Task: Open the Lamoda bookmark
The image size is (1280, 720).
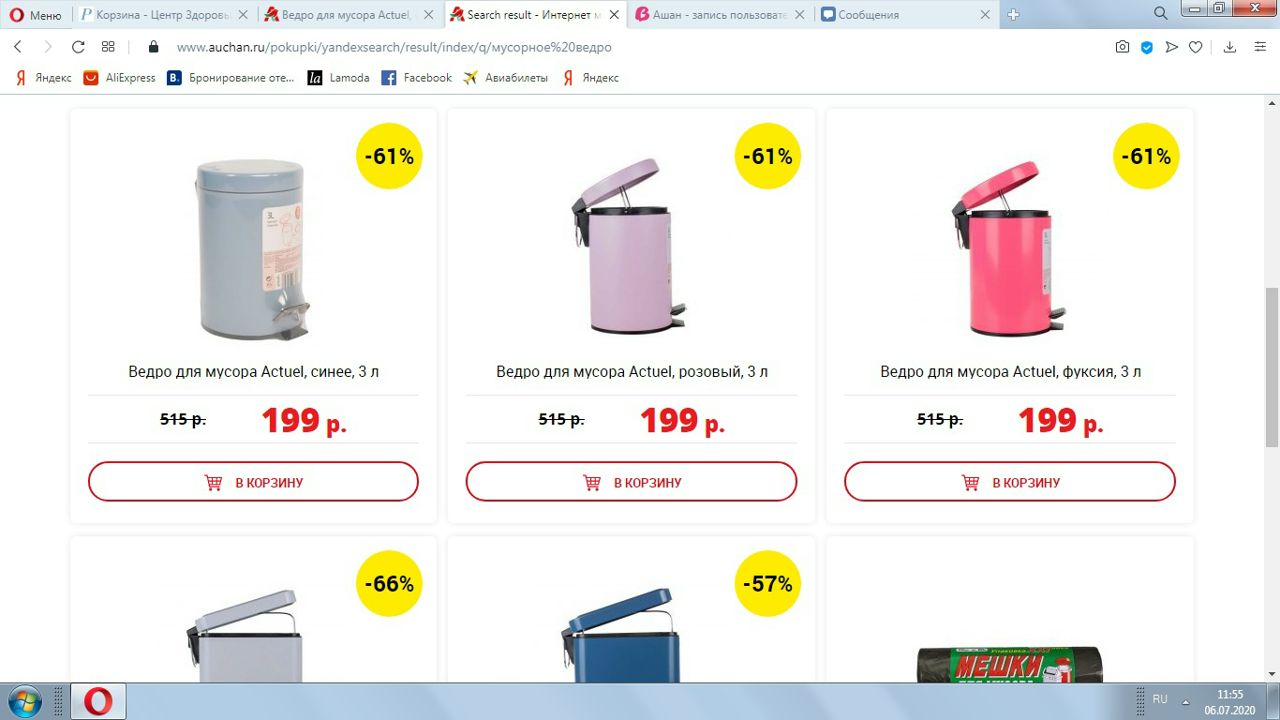Action: 338,78
